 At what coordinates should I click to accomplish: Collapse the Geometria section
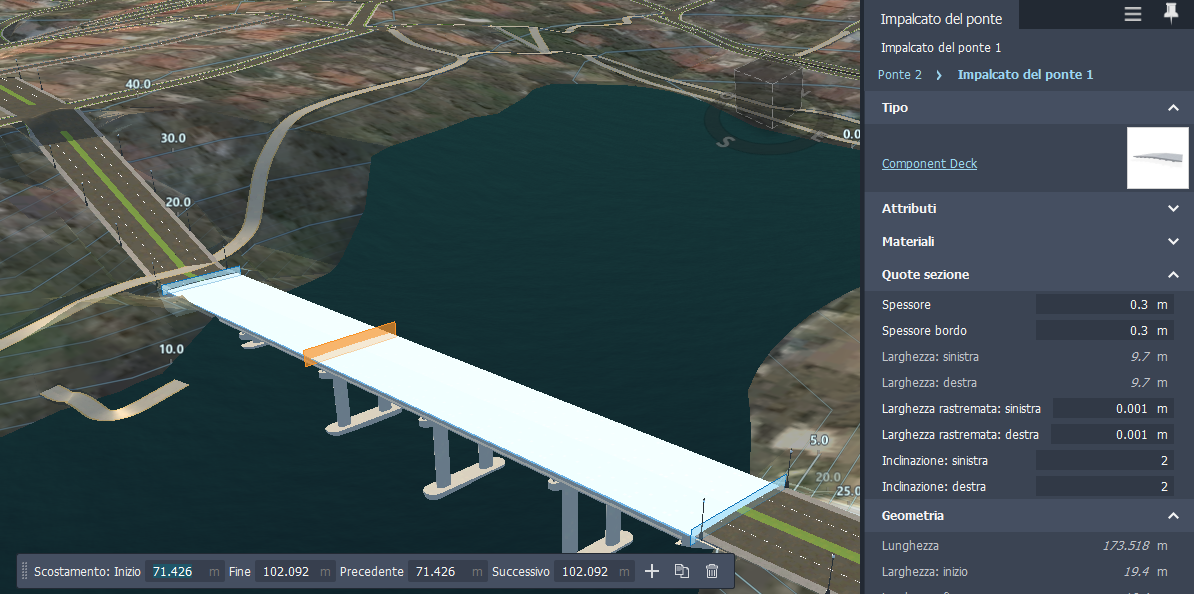1173,516
